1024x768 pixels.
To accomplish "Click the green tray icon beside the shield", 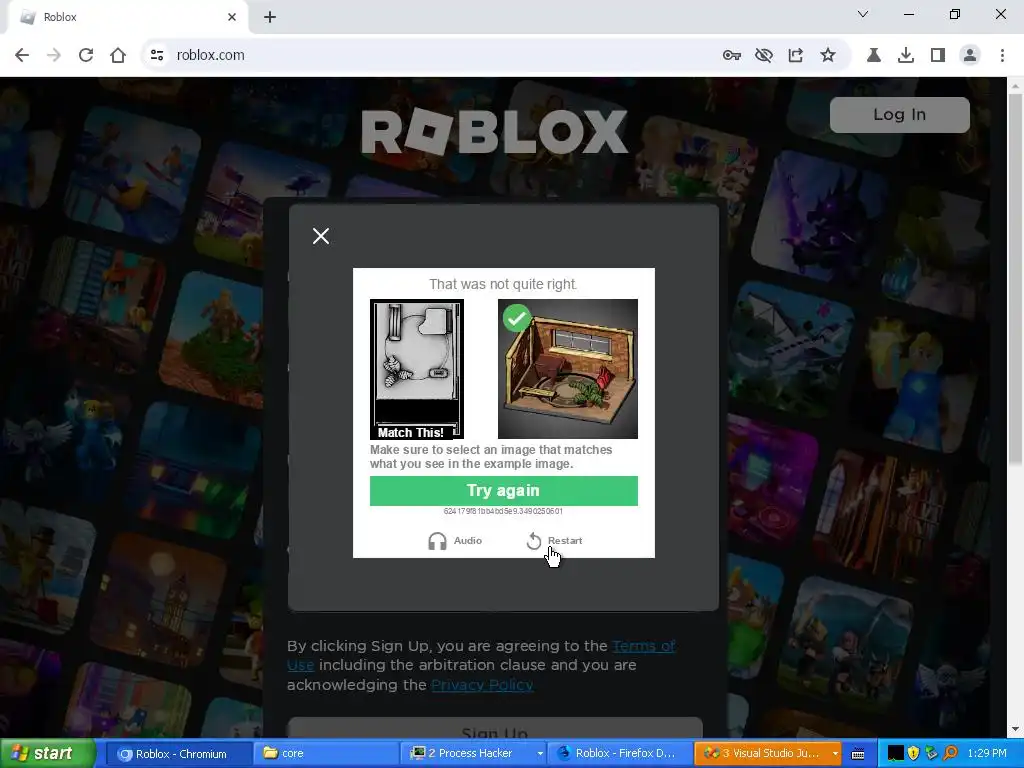I will coord(931,754).
